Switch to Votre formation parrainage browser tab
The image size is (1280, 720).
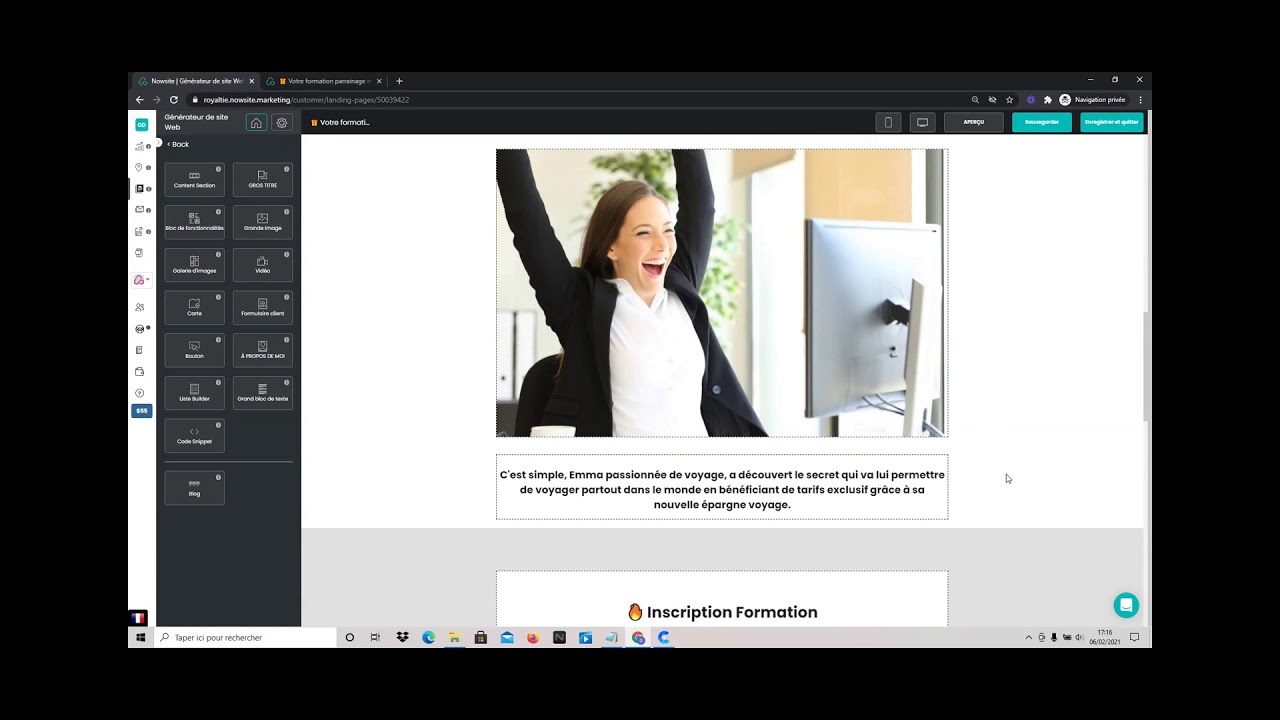click(323, 81)
